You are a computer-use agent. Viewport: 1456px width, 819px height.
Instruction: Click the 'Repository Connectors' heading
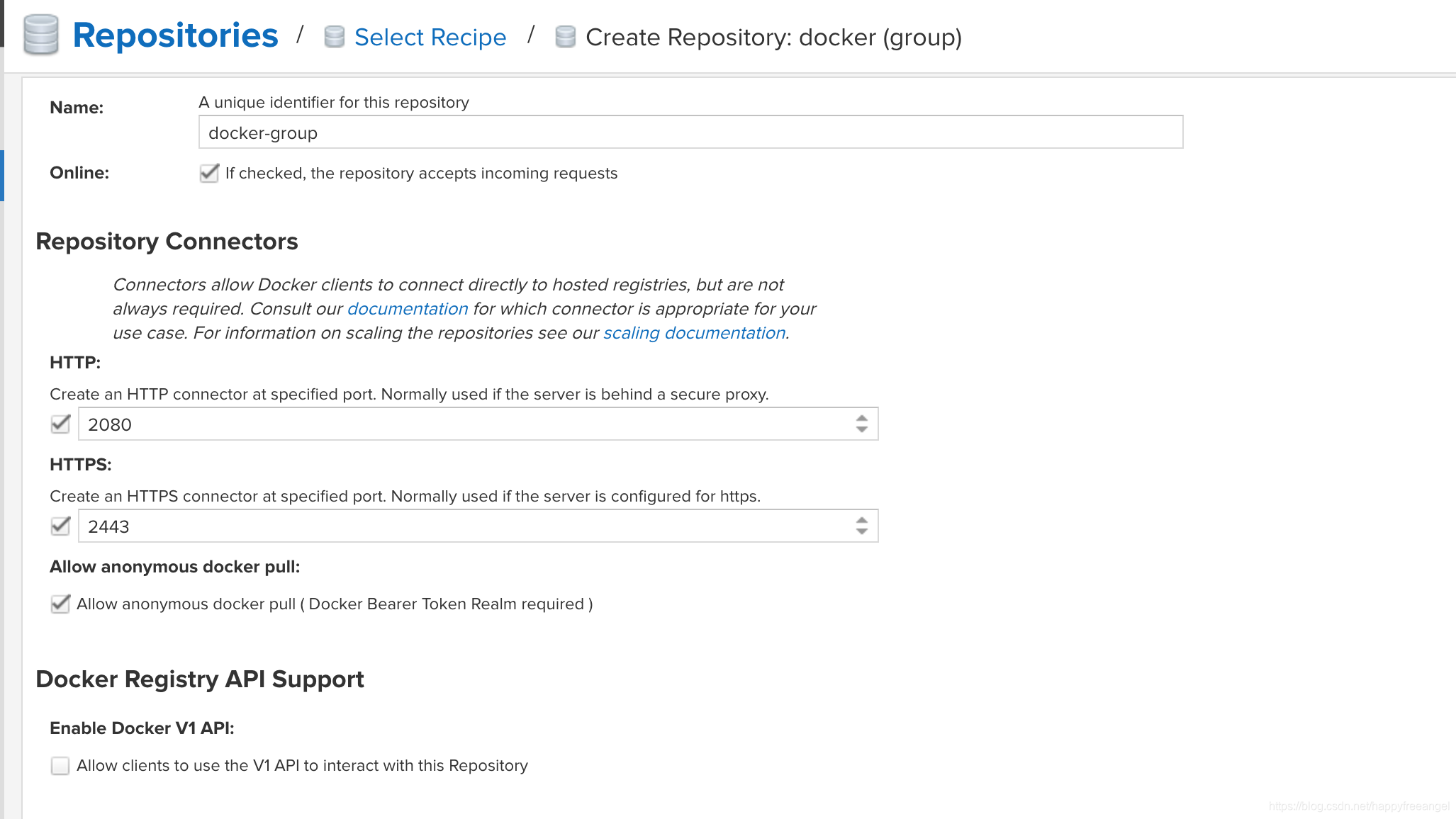click(x=167, y=242)
